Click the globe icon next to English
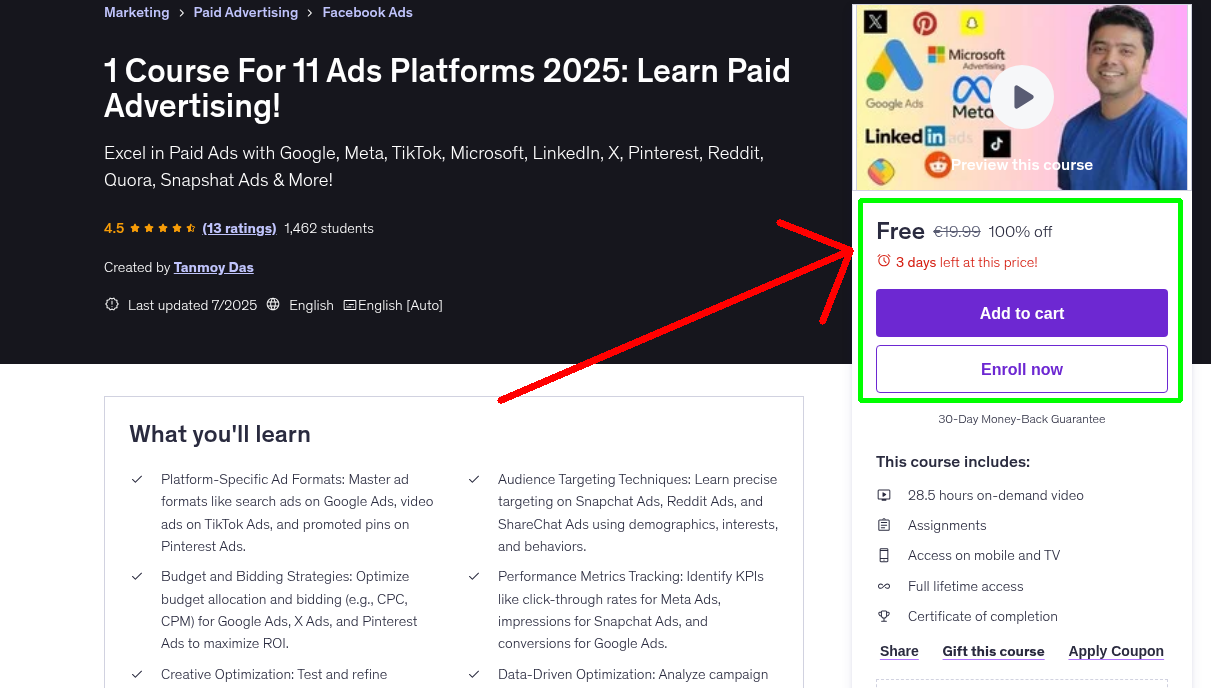The image size is (1211, 688). (x=273, y=305)
